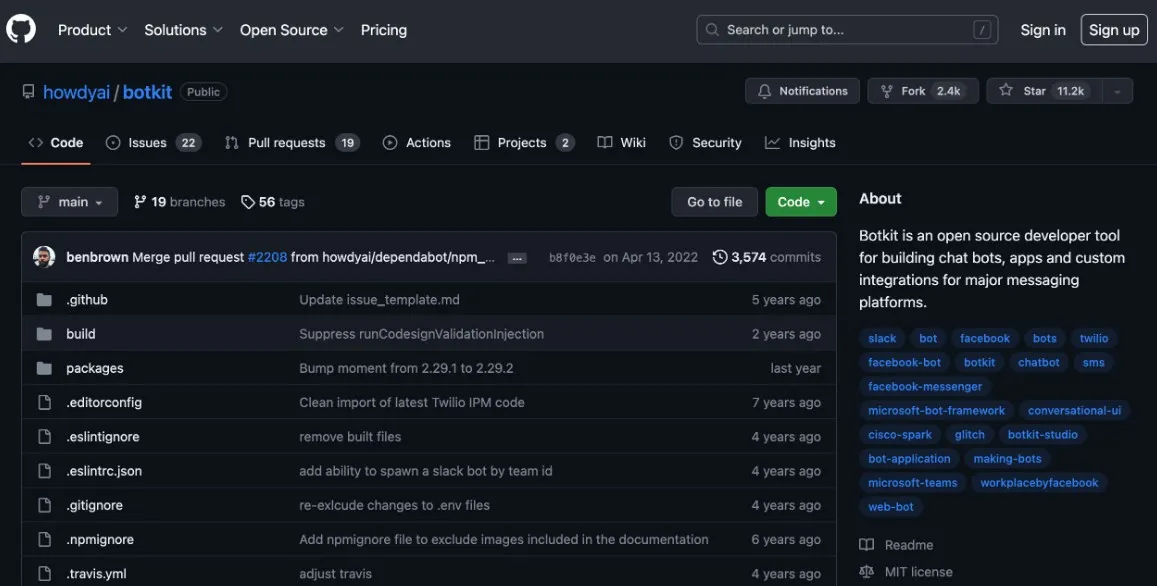Open the MIT license link
Viewport: 1157px width, 586px height.
coord(906,572)
